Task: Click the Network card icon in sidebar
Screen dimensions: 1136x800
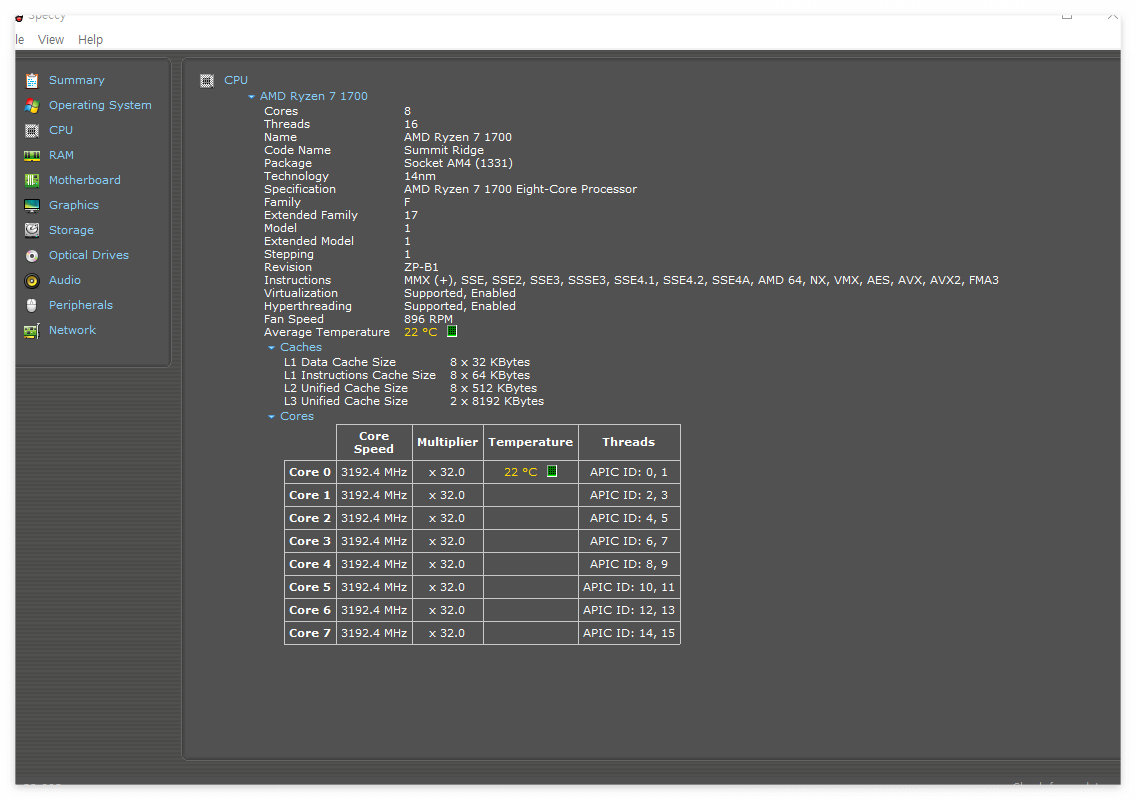Action: [32, 331]
